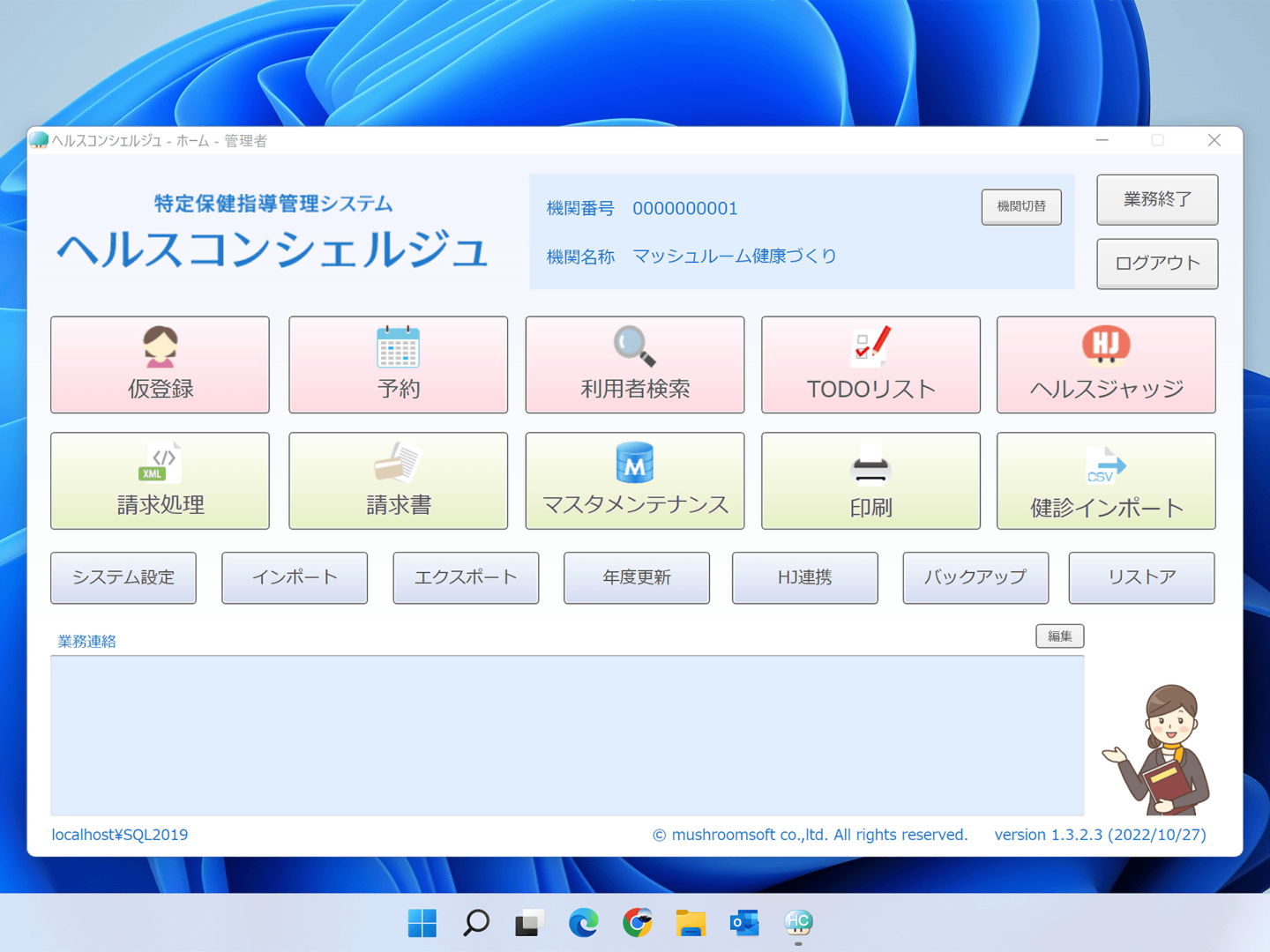This screenshot has width=1270, height=952.
Task: Click the version 1.3.2.3 text
Action: (x=1100, y=835)
